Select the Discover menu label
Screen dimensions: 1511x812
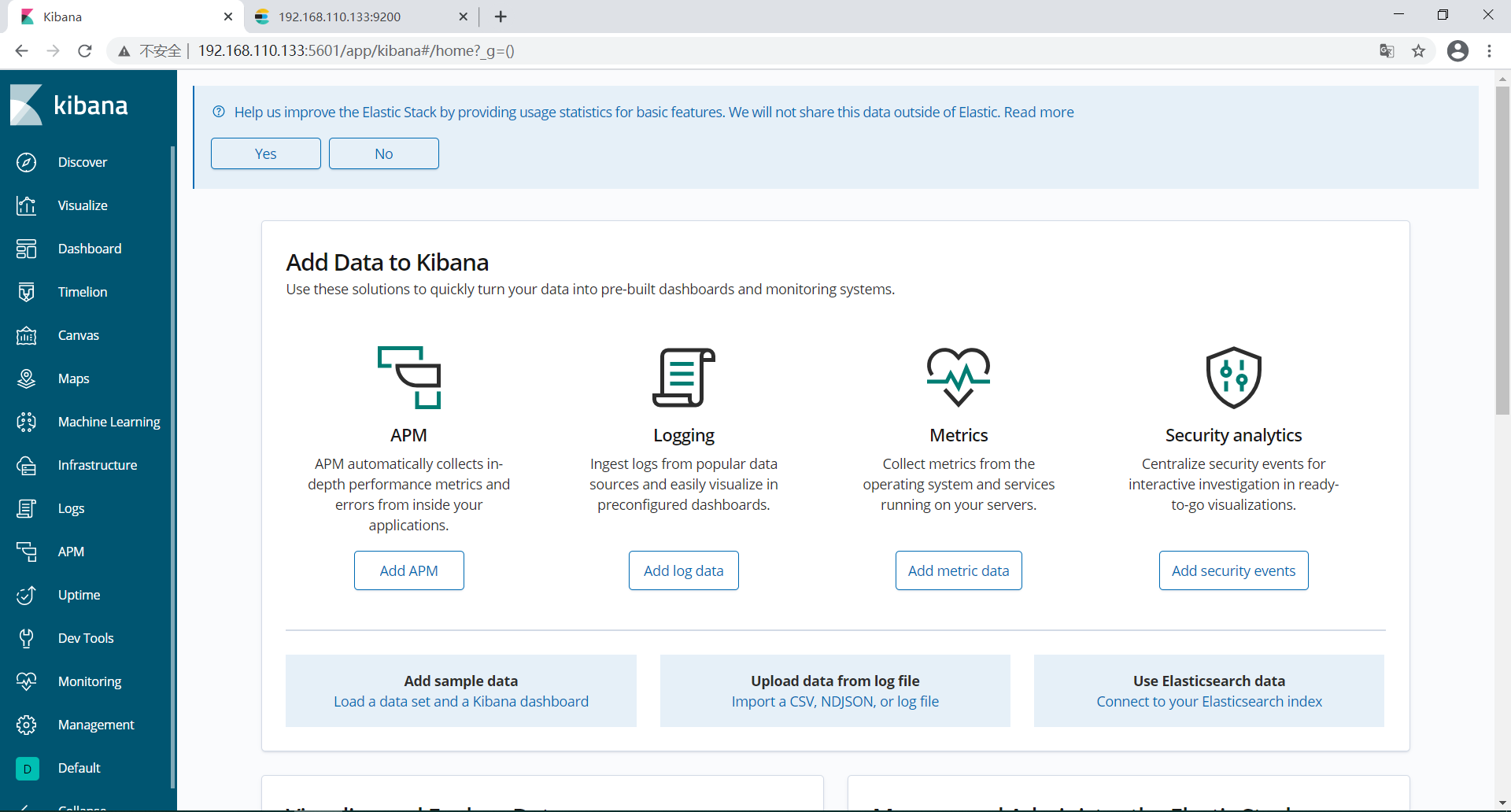83,162
